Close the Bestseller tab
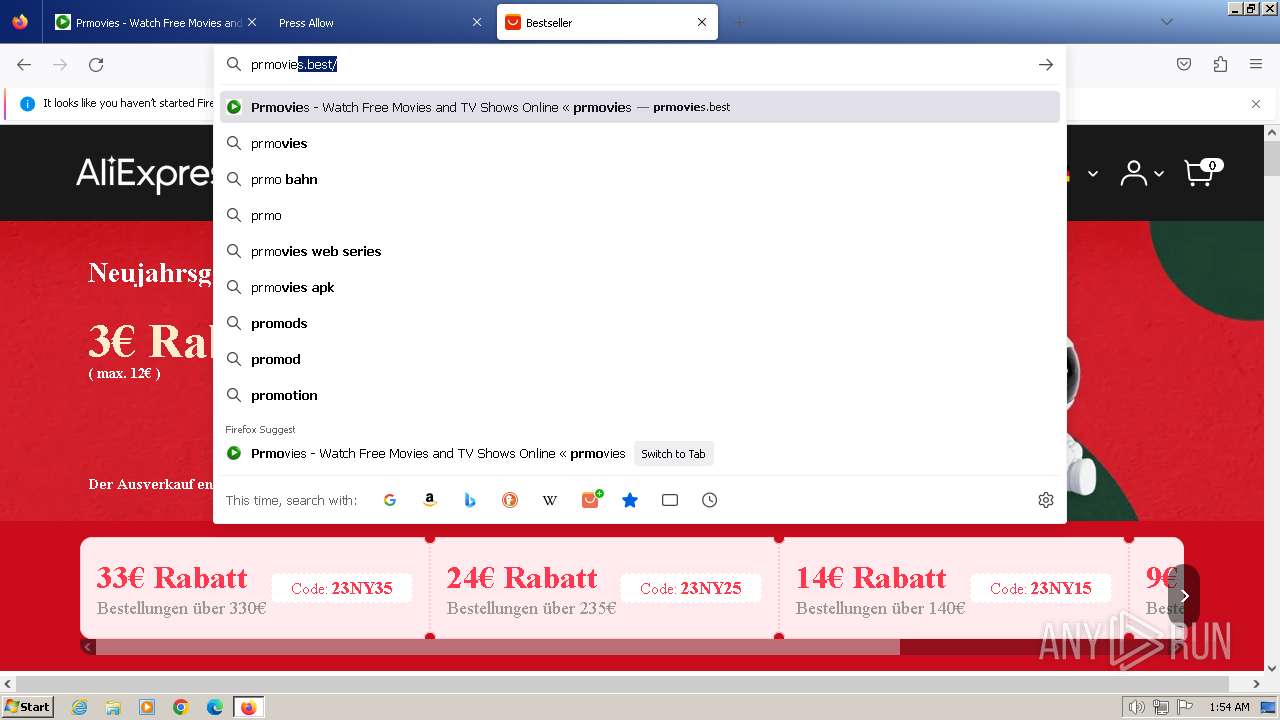Screen dimensions: 1280x720 pos(702,22)
